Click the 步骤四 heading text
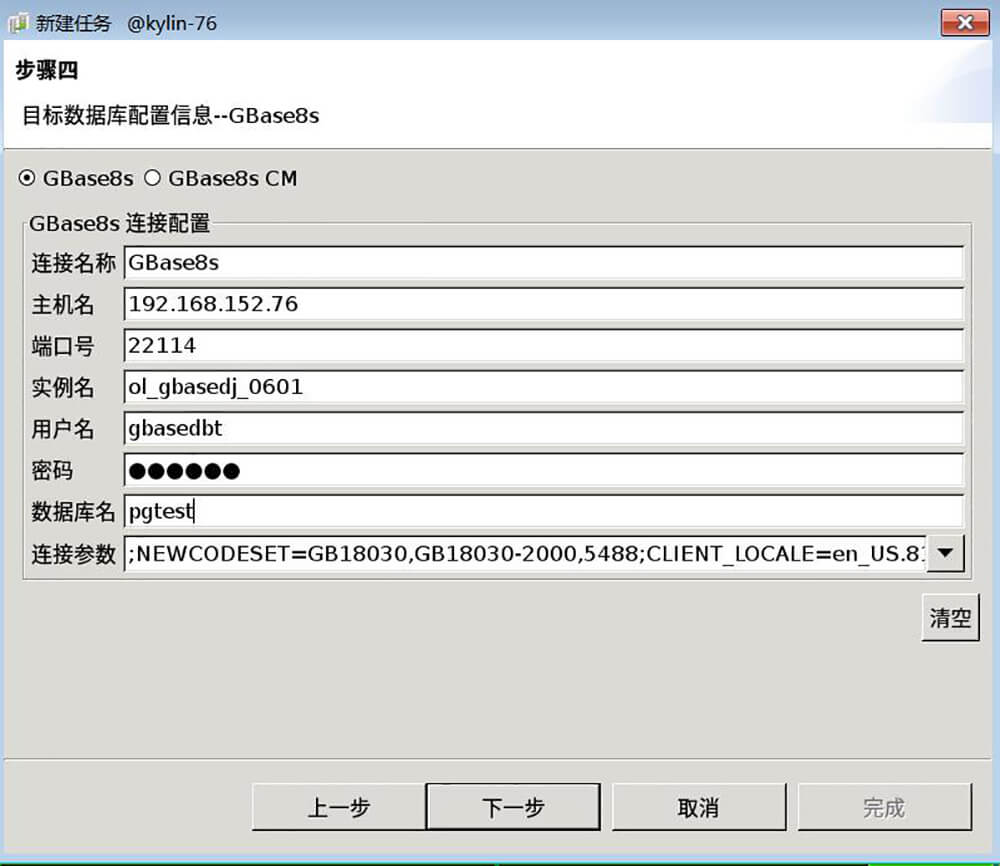The width and height of the screenshot is (1000, 866). tap(47, 70)
